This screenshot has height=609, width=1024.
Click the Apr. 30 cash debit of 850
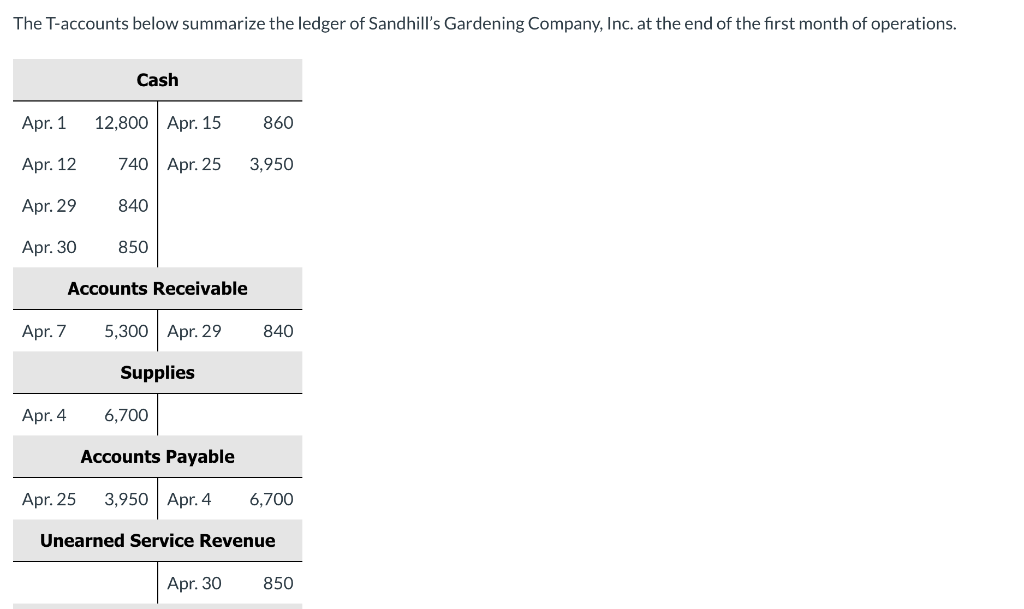[x=133, y=247]
